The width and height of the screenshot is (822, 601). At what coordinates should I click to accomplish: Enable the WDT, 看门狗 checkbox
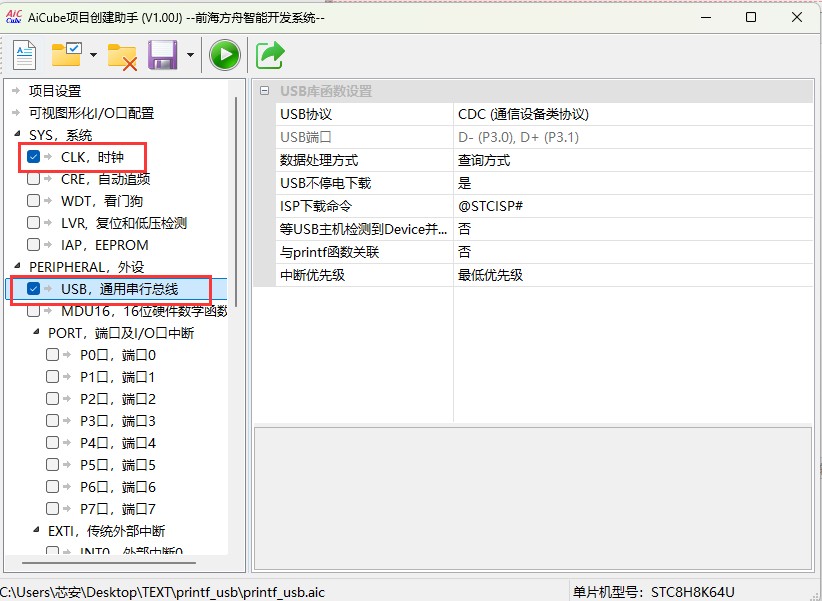[x=34, y=201]
